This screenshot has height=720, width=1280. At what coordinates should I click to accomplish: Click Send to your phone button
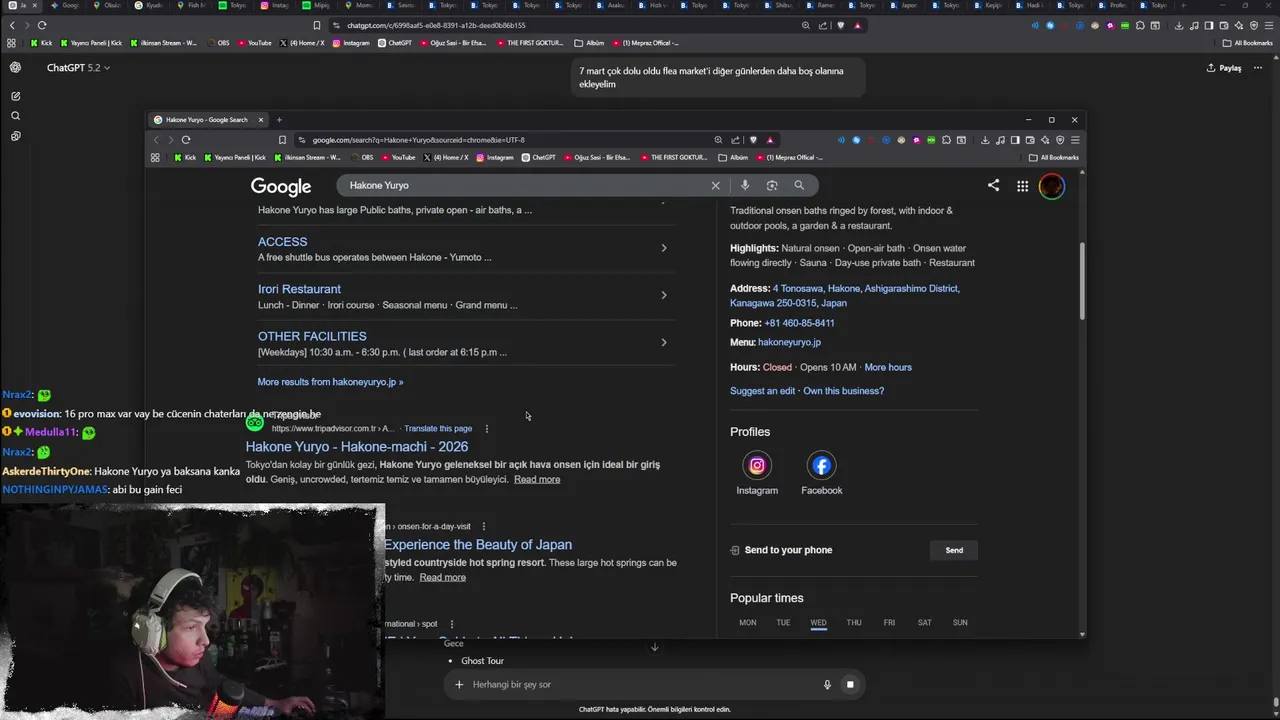pyautogui.click(x=954, y=550)
